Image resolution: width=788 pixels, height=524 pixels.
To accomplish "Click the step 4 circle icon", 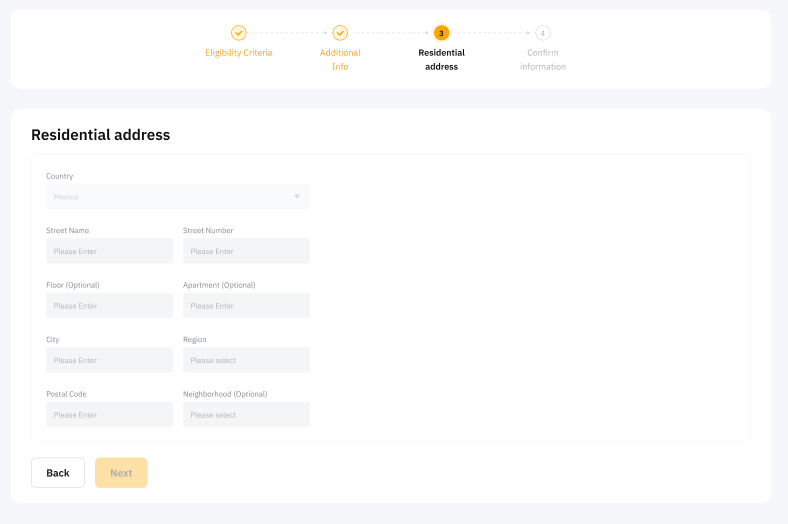I will click(x=543, y=33).
